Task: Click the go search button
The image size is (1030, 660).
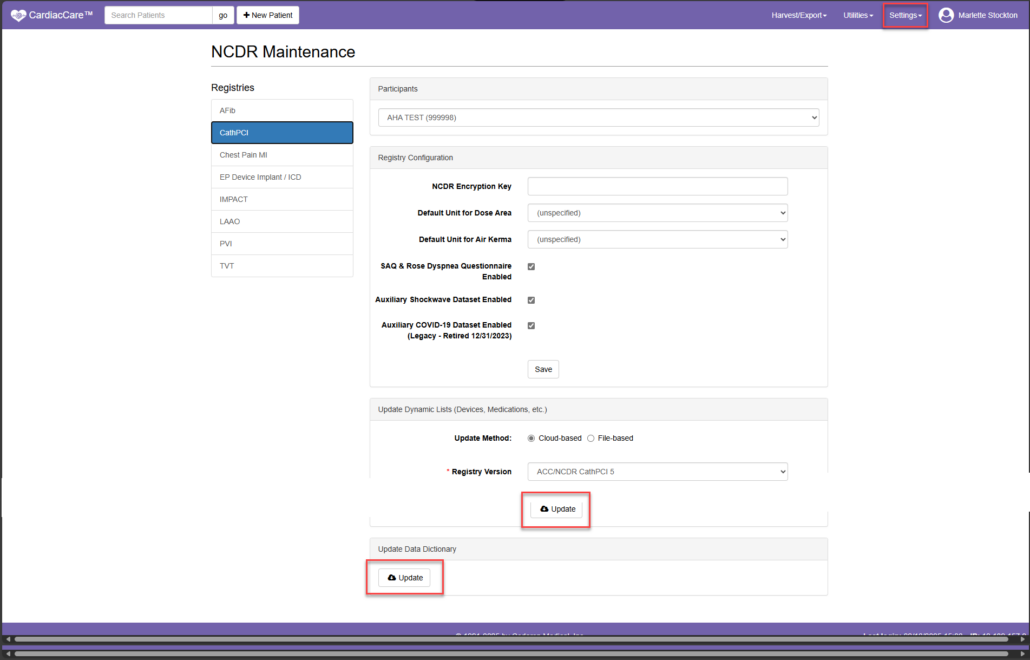Action: tap(223, 15)
